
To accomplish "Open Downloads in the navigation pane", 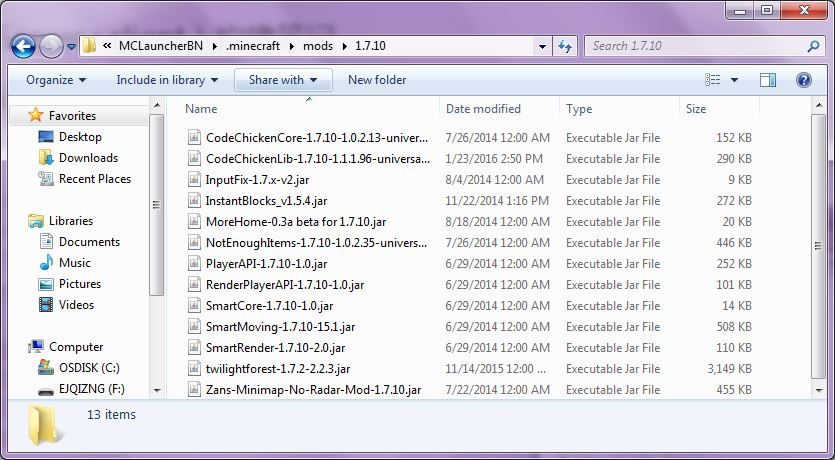I will click(x=88, y=158).
